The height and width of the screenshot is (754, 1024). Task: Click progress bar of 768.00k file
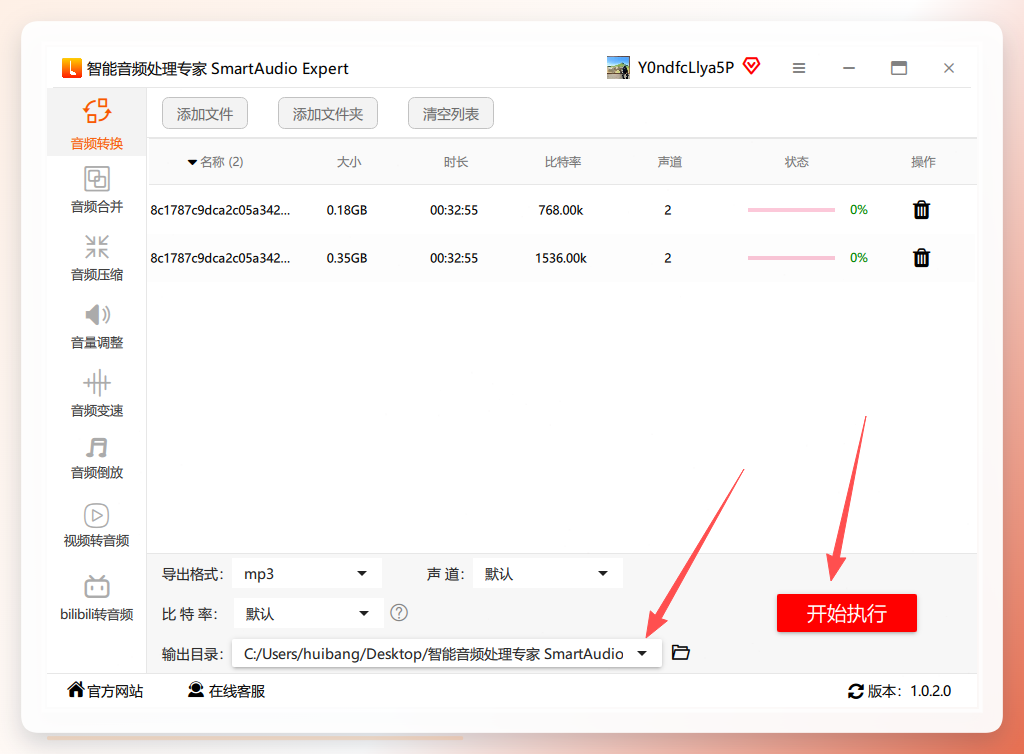(x=792, y=210)
